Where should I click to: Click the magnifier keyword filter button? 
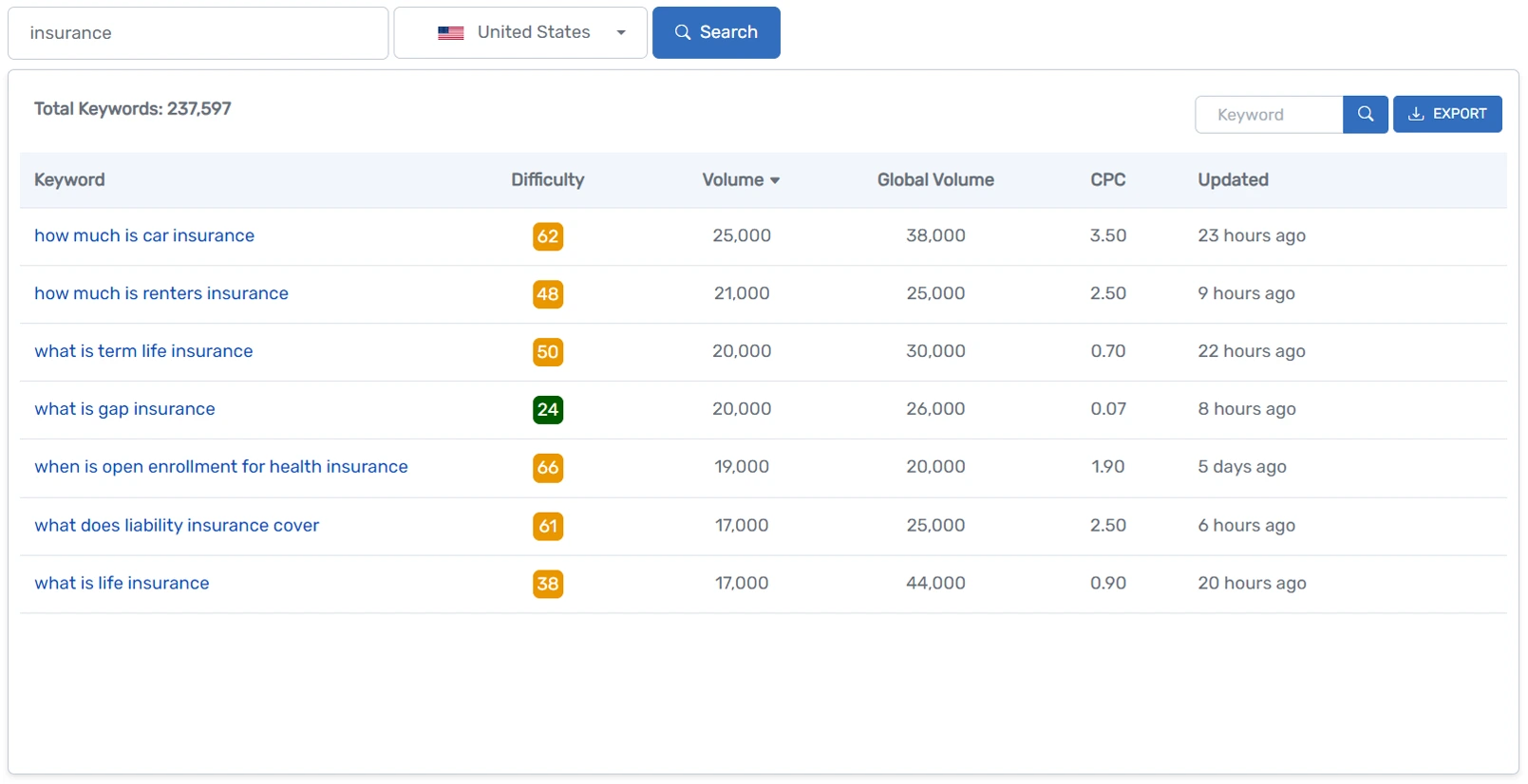(1366, 114)
